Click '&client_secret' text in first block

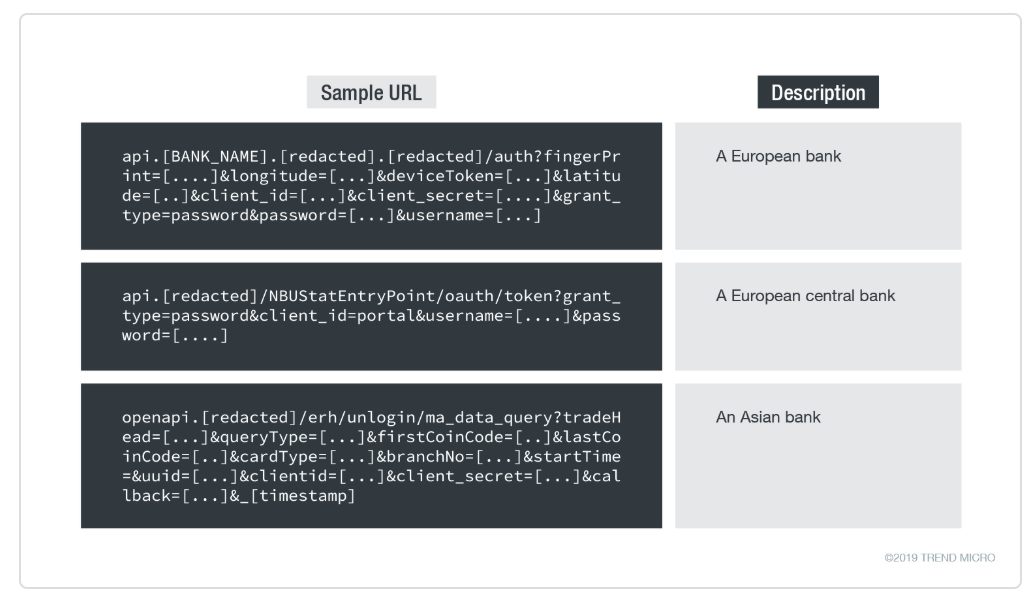(x=415, y=196)
